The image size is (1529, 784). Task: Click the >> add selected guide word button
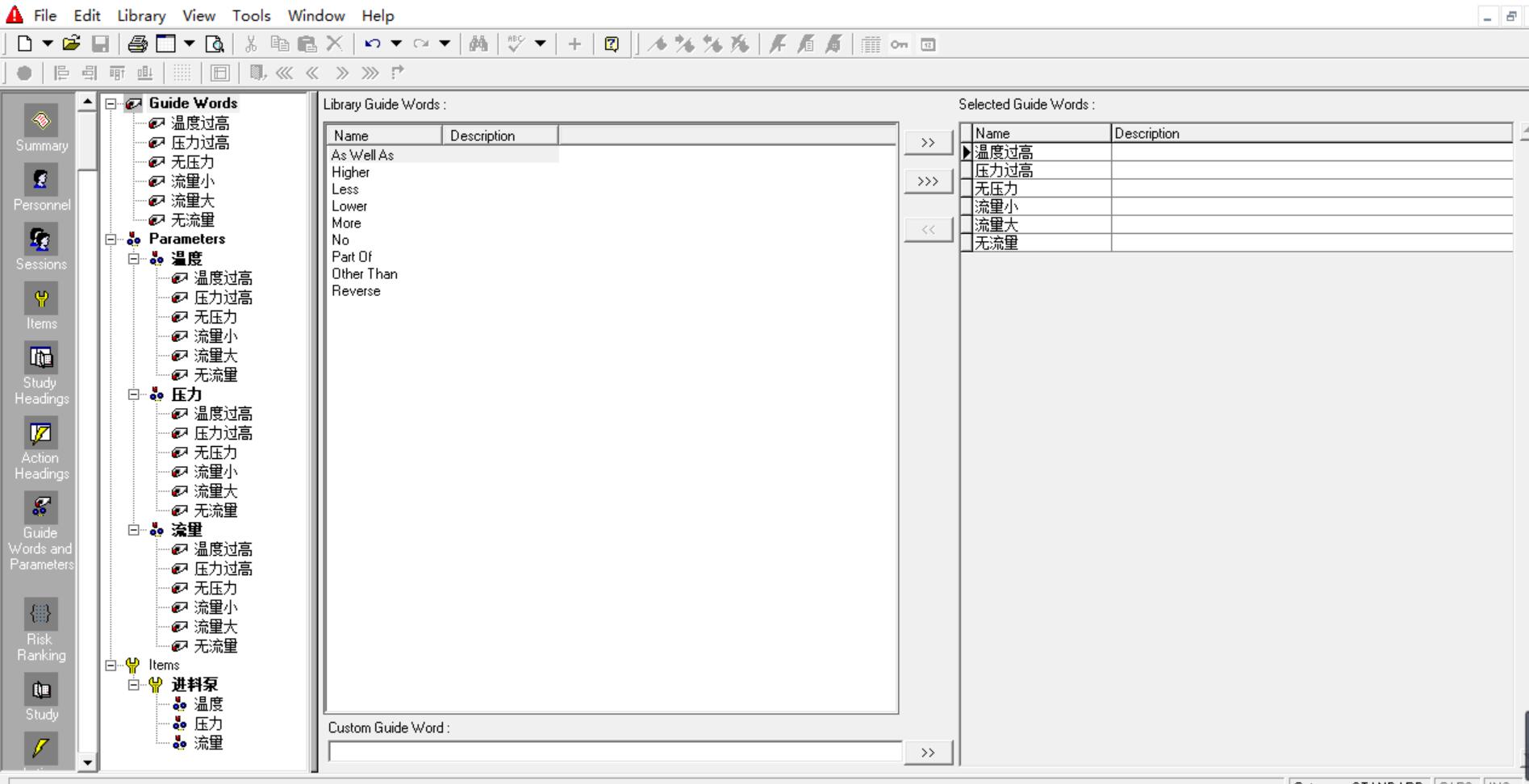coord(928,143)
